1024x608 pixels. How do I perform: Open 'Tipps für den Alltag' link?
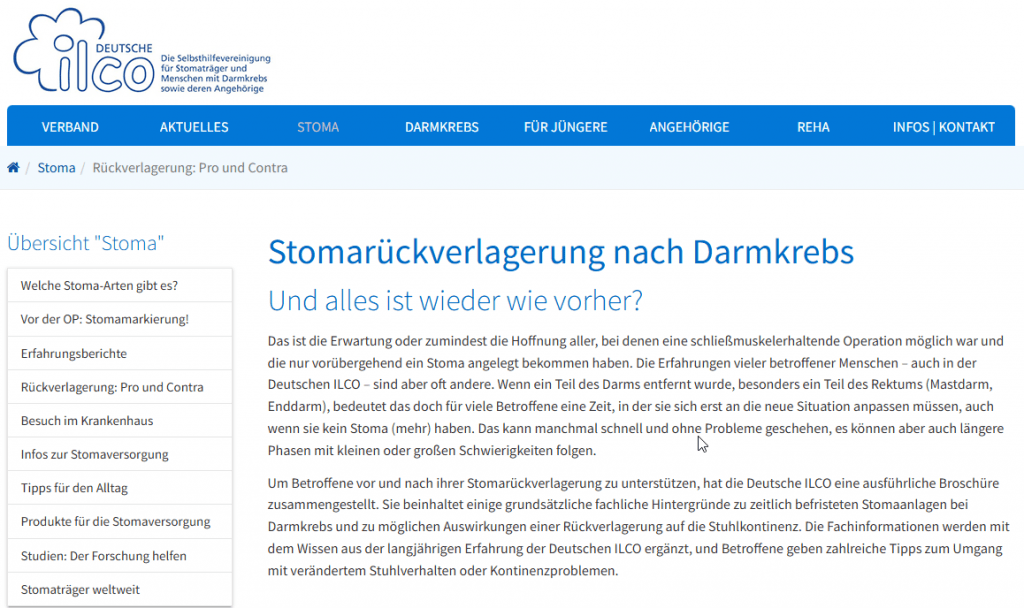pyautogui.click(x=74, y=488)
